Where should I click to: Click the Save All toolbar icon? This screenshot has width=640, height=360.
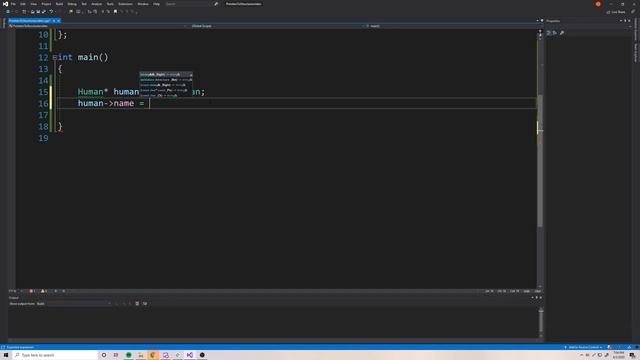[x=44, y=12]
